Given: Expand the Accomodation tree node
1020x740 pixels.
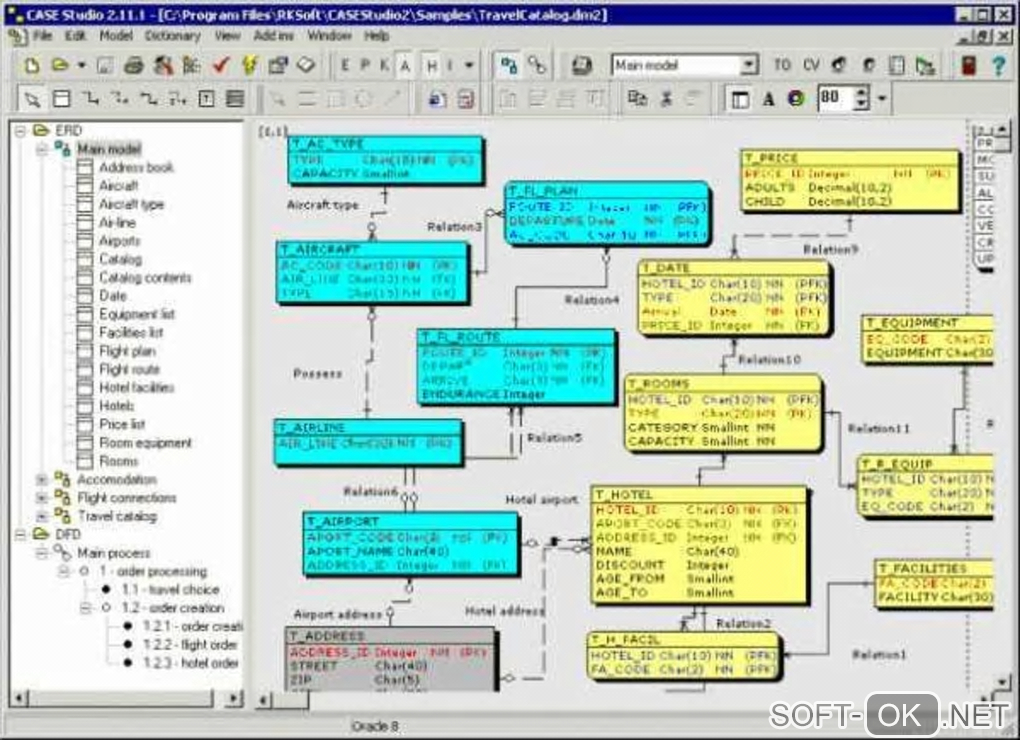Looking at the screenshot, I should [42, 480].
